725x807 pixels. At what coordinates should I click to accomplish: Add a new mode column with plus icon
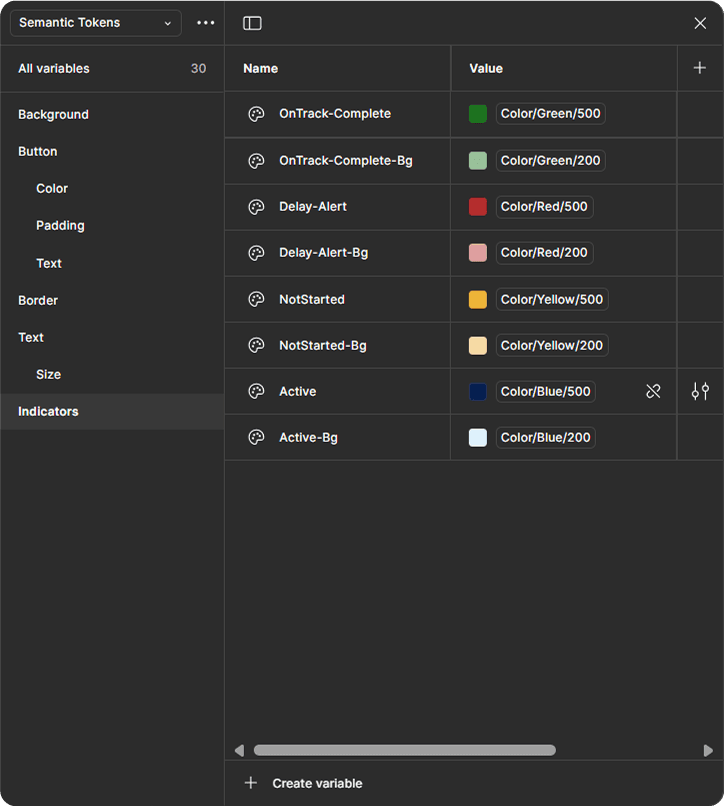[x=699, y=68]
